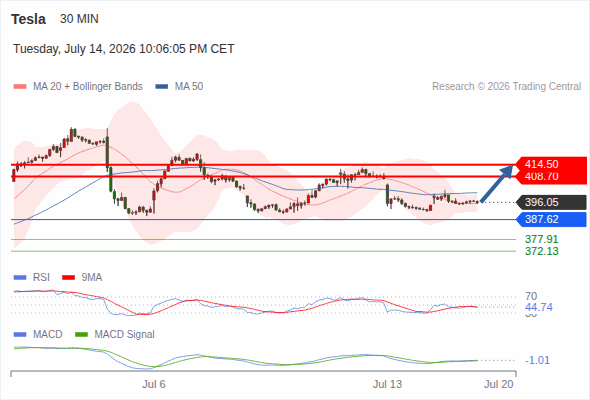Click the MACD Signal legend label

(125, 335)
